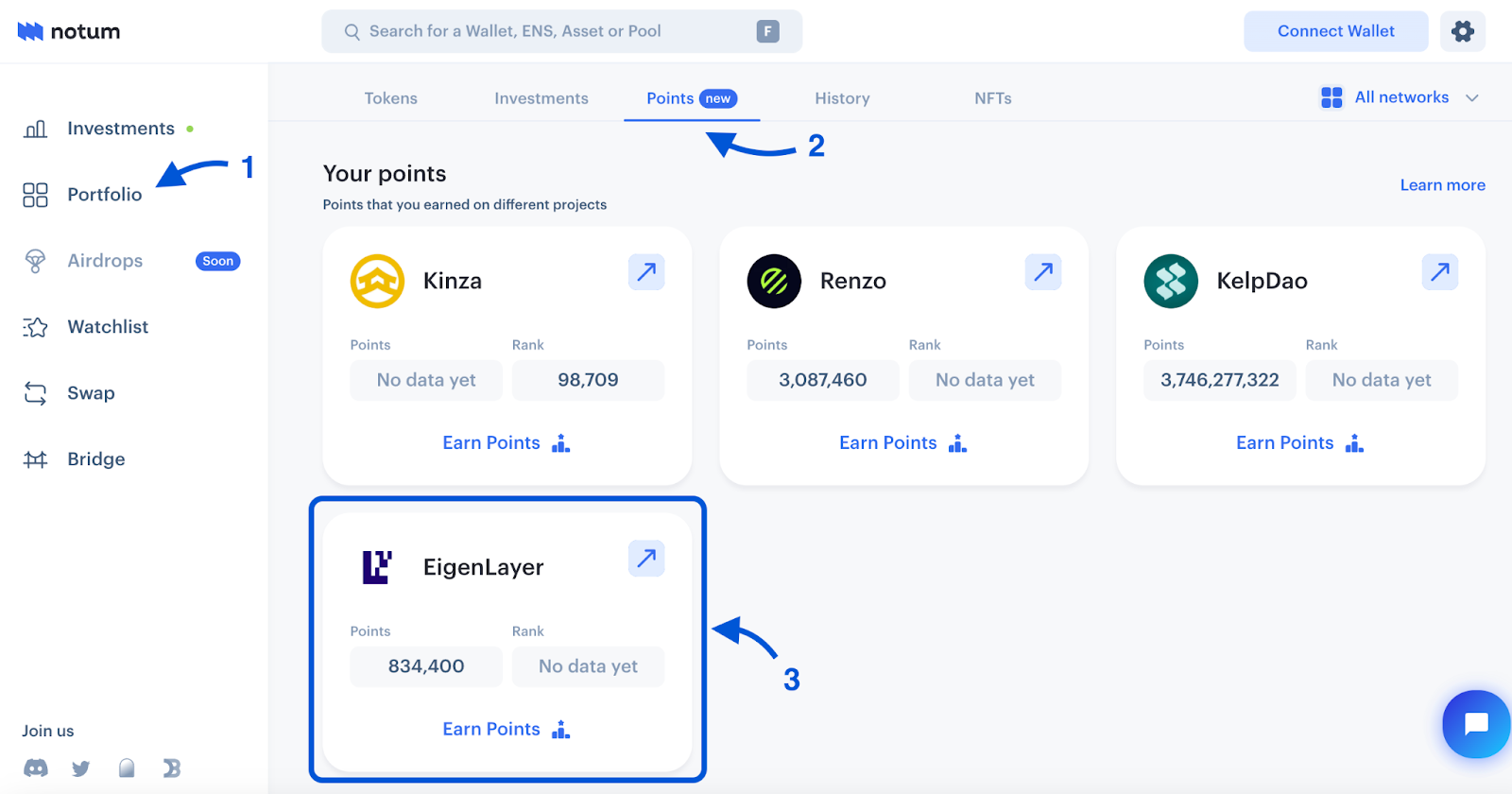Select the Investments tab
Image resolution: width=1512 pixels, height=794 pixels.
tap(541, 98)
